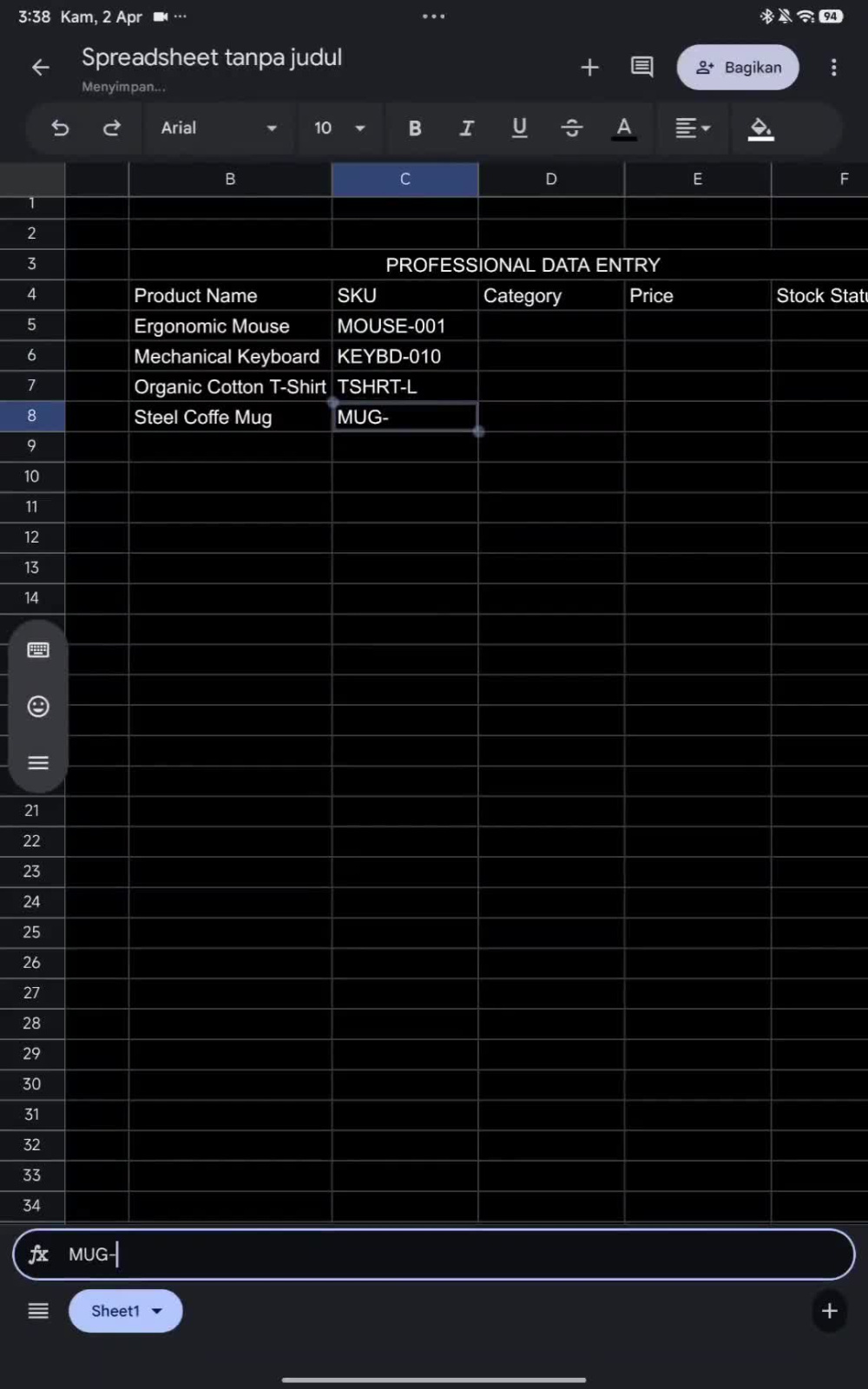Open the Sheet1 tab
868x1389 pixels.
tap(126, 1311)
